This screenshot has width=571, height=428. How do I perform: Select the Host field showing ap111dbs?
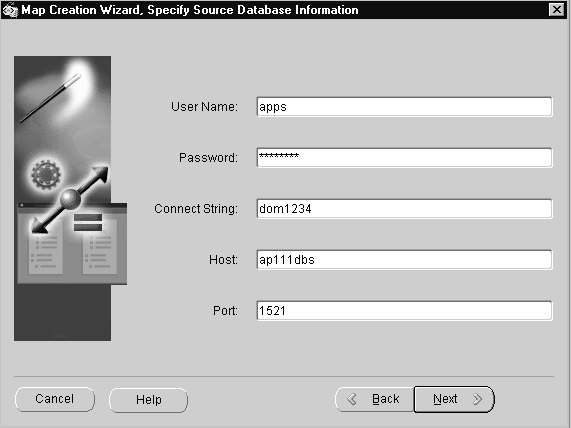(404, 260)
